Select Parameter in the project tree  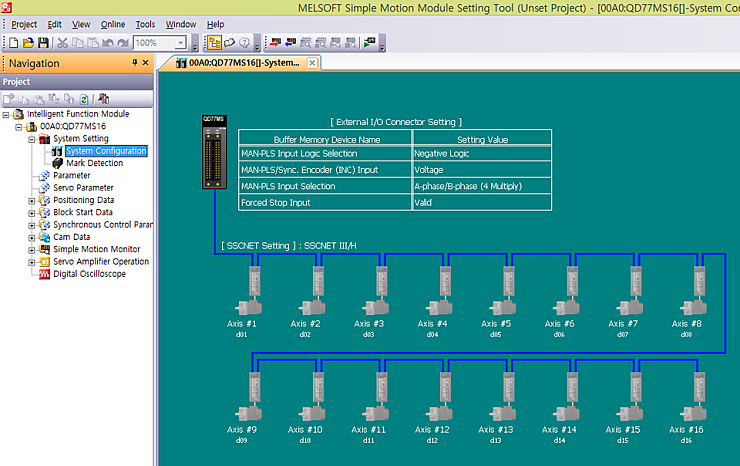tap(71, 175)
